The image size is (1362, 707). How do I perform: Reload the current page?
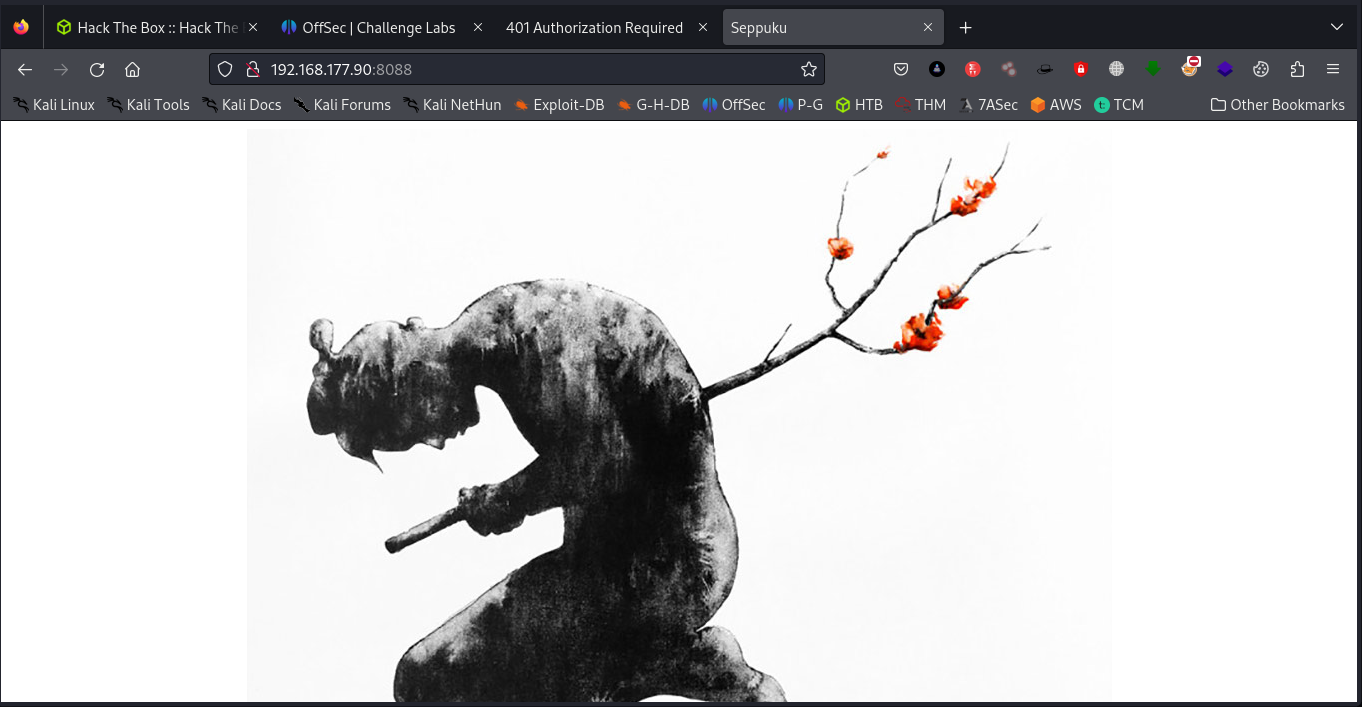pyautogui.click(x=97, y=69)
